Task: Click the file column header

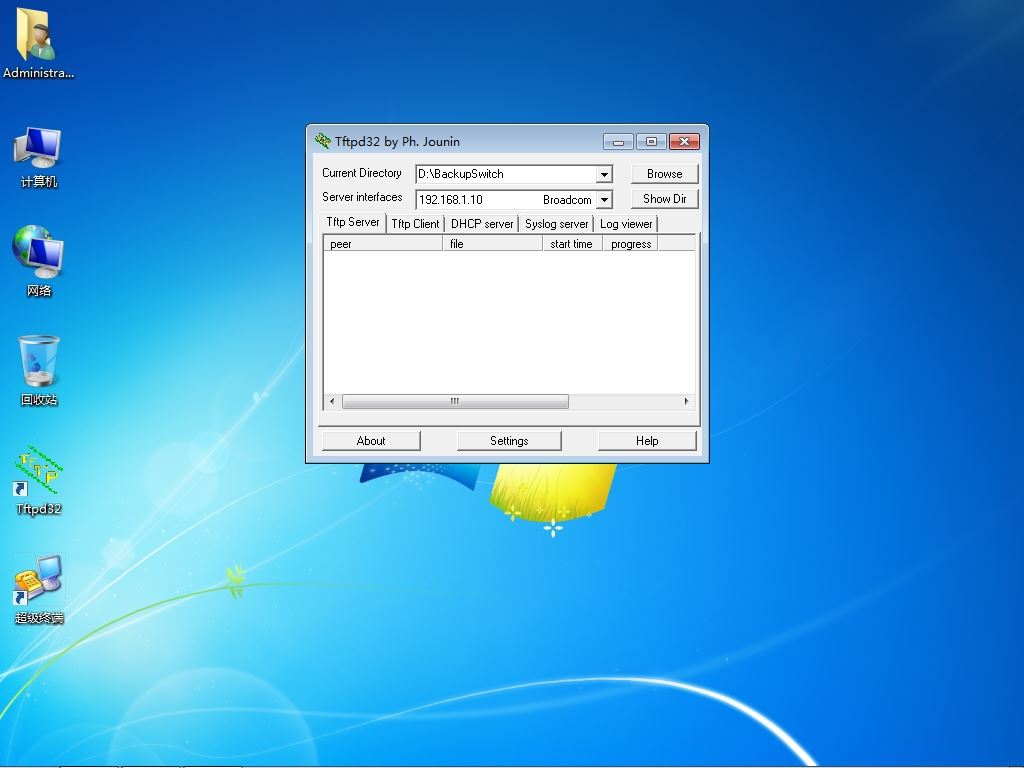Action: (x=493, y=244)
